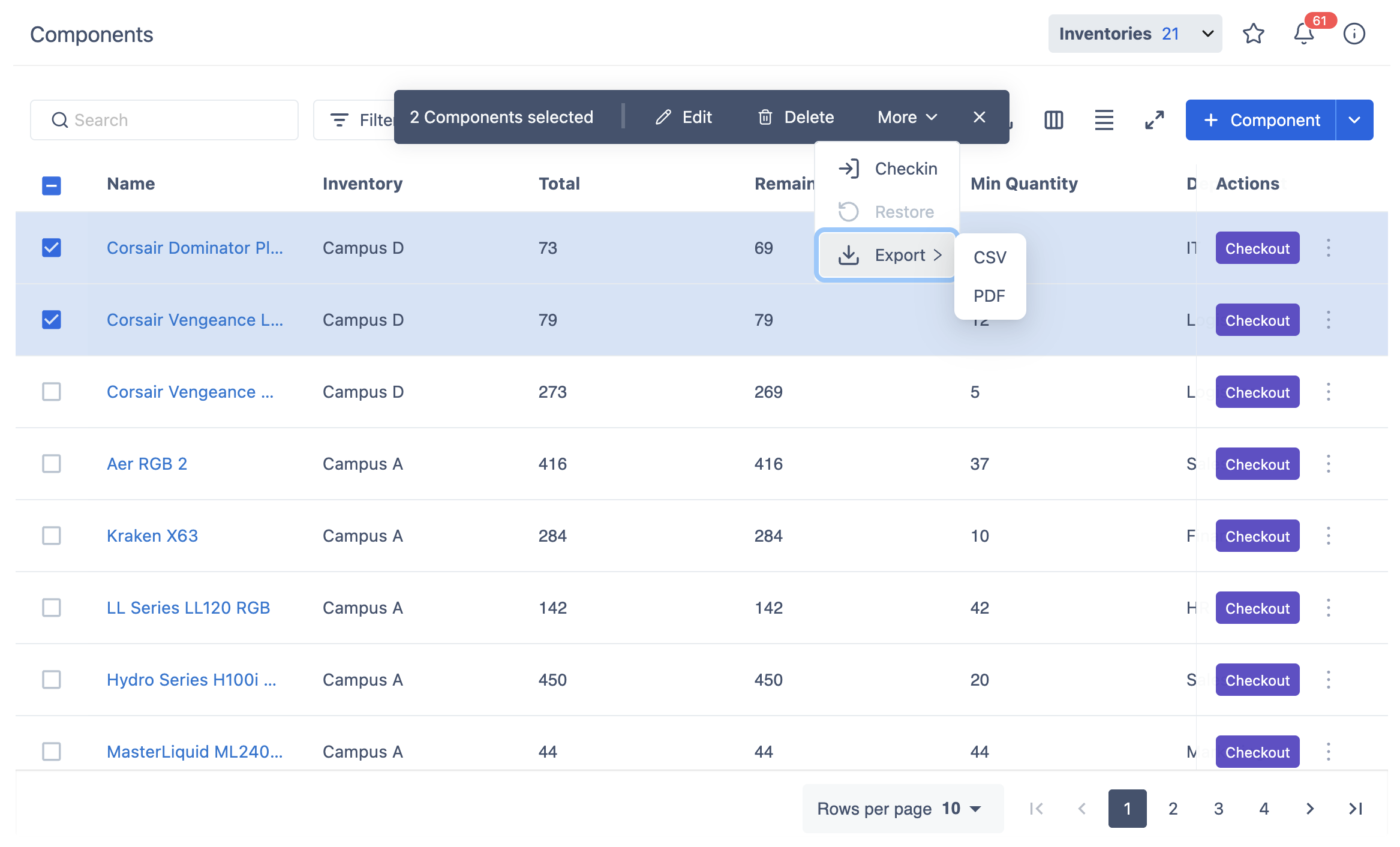Expand the Component button arrow menu
1400x847 pixels.
tap(1354, 120)
